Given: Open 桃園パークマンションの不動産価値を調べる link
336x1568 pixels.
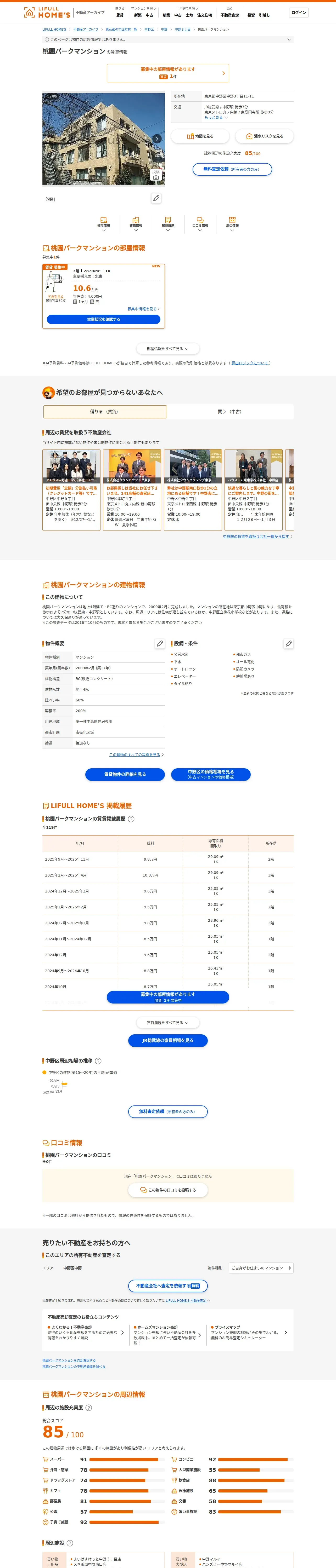Looking at the screenshot, I should [74, 1367].
